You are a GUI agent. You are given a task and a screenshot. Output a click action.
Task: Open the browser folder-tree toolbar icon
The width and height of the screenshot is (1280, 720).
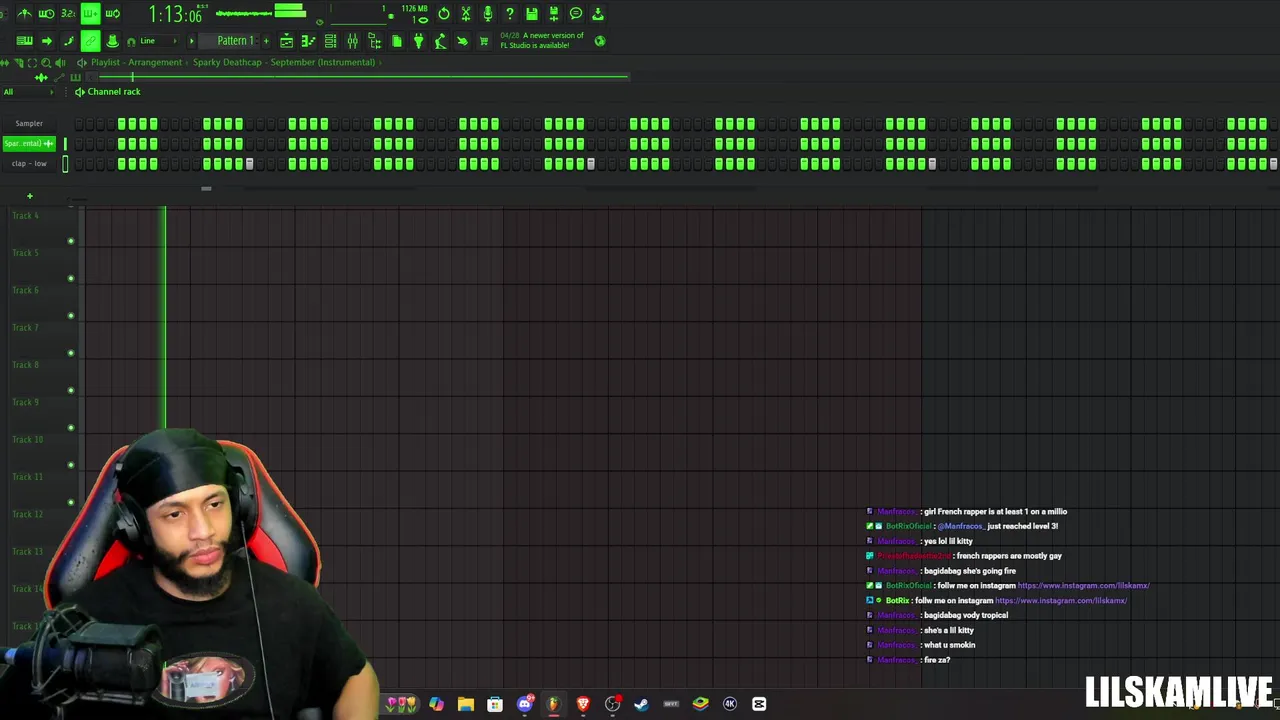pos(374,41)
